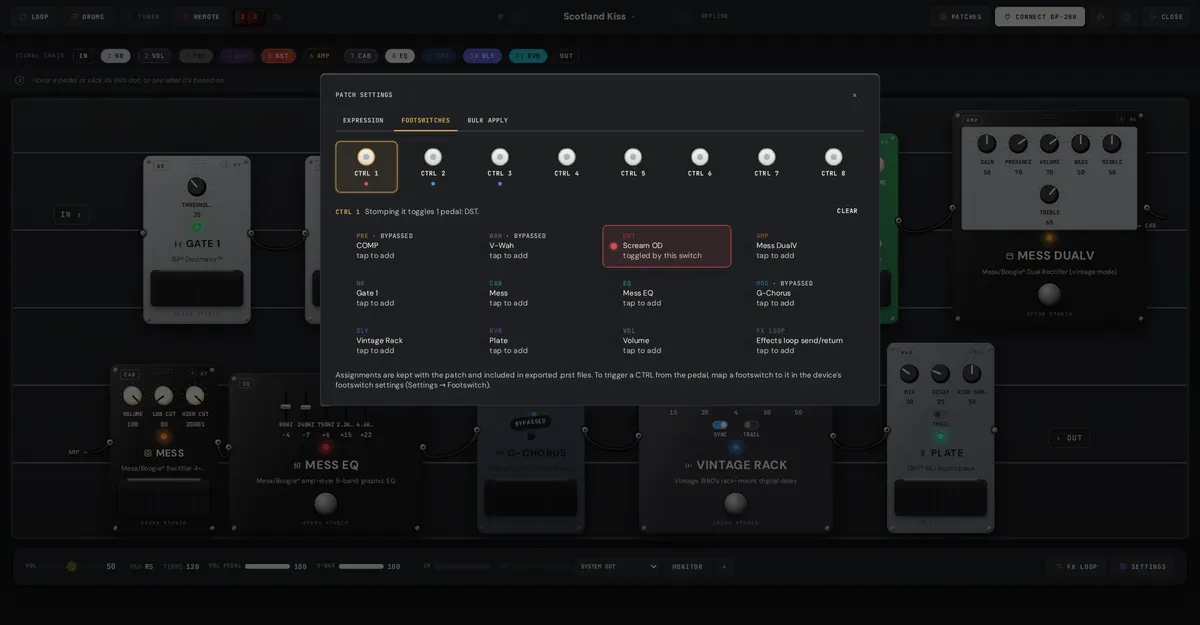Image resolution: width=1200 pixels, height=625 pixels.
Task: Add COMP pedal to CTRL 1
Action: [x=398, y=246]
